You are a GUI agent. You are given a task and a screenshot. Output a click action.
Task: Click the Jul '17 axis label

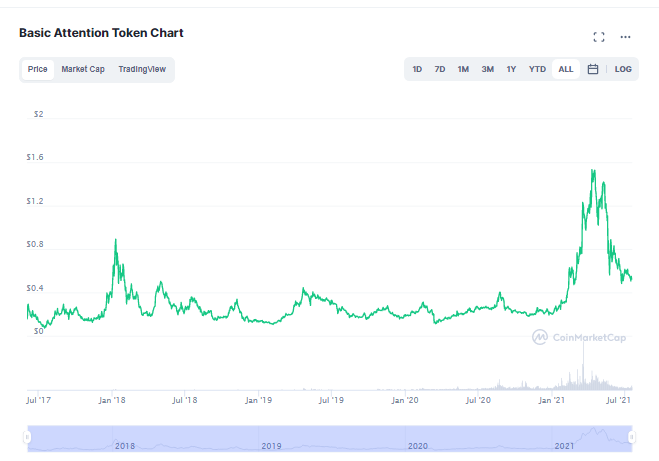38,400
